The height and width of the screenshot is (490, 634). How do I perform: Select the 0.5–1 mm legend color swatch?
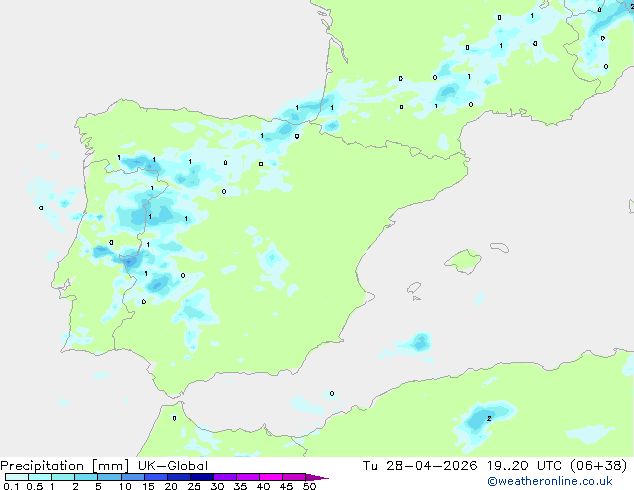point(40,477)
